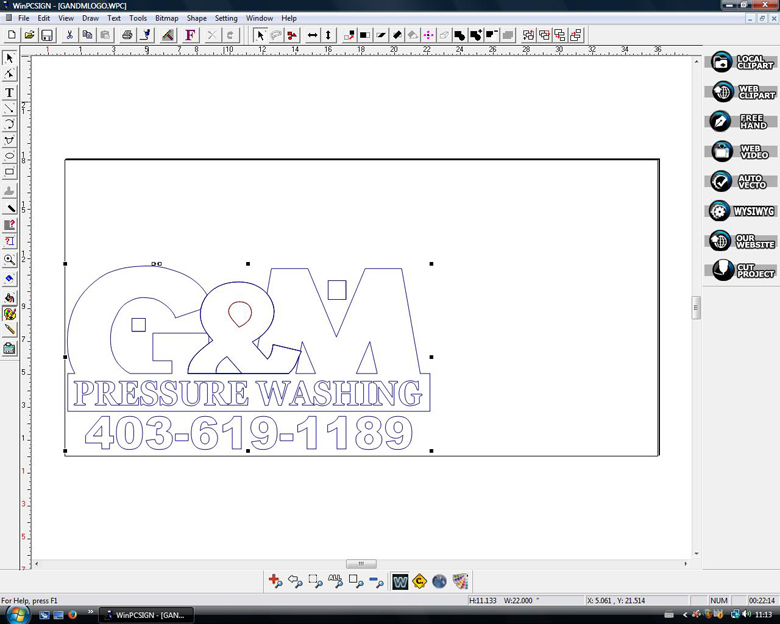Zoom to all objects
Screen dimensions: 780x624
335,581
